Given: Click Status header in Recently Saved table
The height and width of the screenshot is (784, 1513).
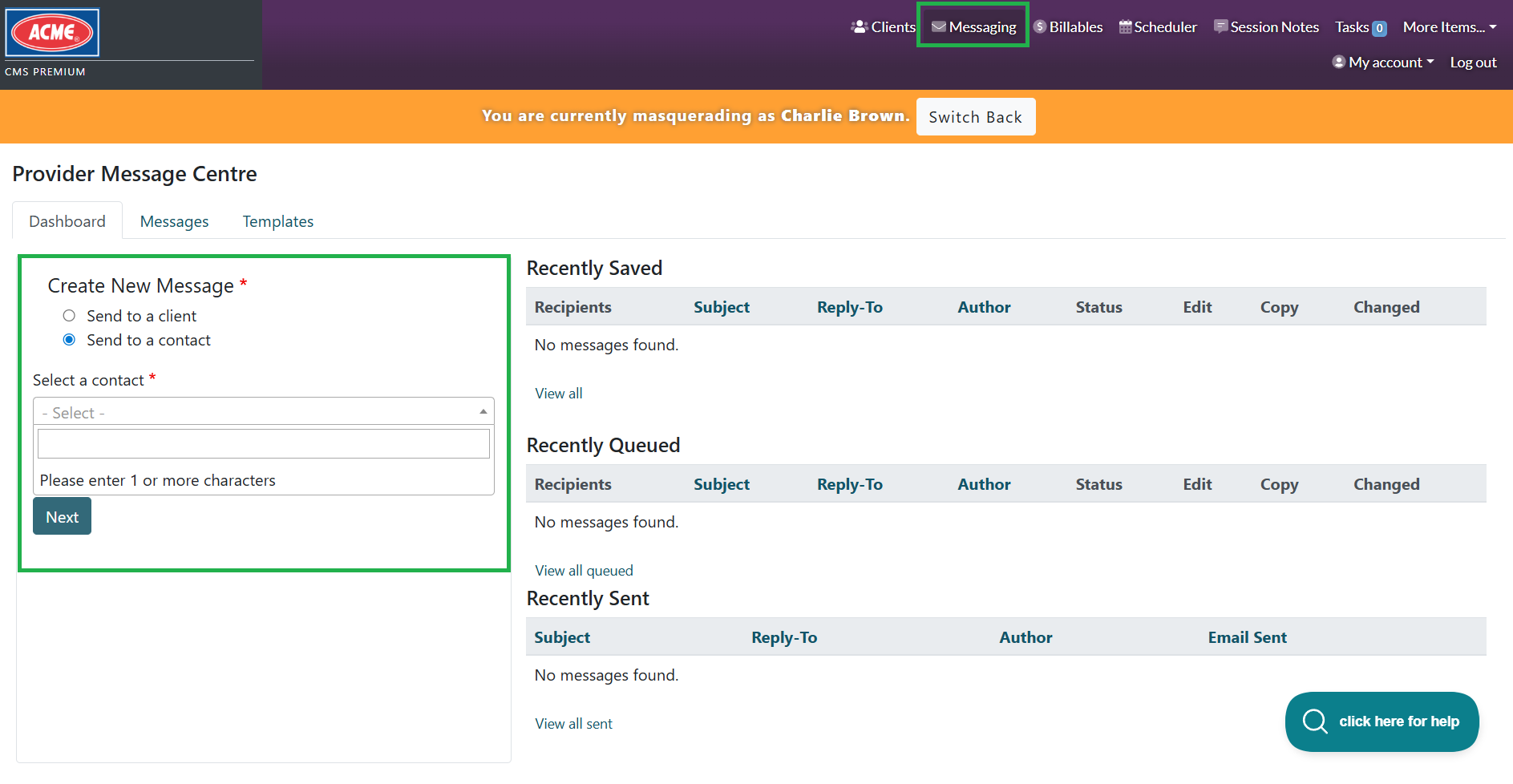Looking at the screenshot, I should coord(1099,307).
